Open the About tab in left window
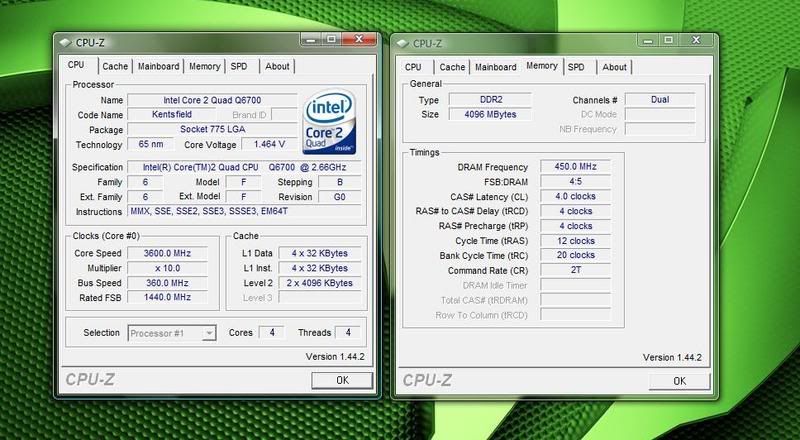The width and height of the screenshot is (800, 440). (x=277, y=66)
